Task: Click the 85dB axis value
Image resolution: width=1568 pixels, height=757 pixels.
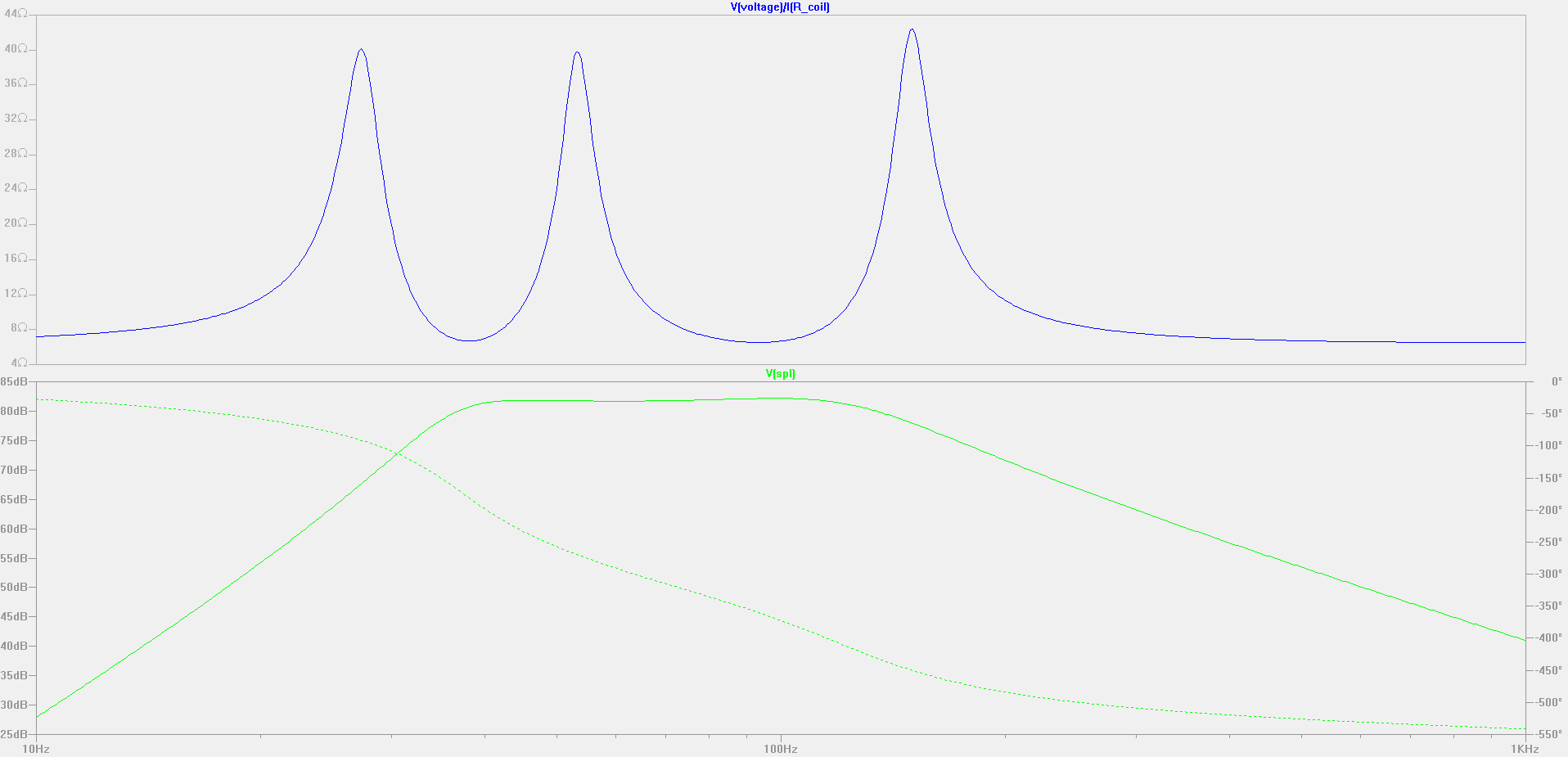Action: coord(14,382)
